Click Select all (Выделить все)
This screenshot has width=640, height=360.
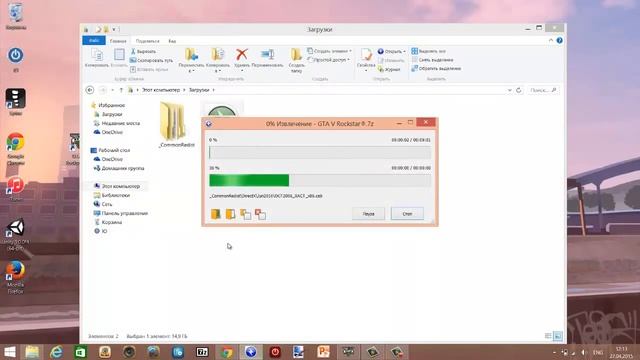[429, 51]
